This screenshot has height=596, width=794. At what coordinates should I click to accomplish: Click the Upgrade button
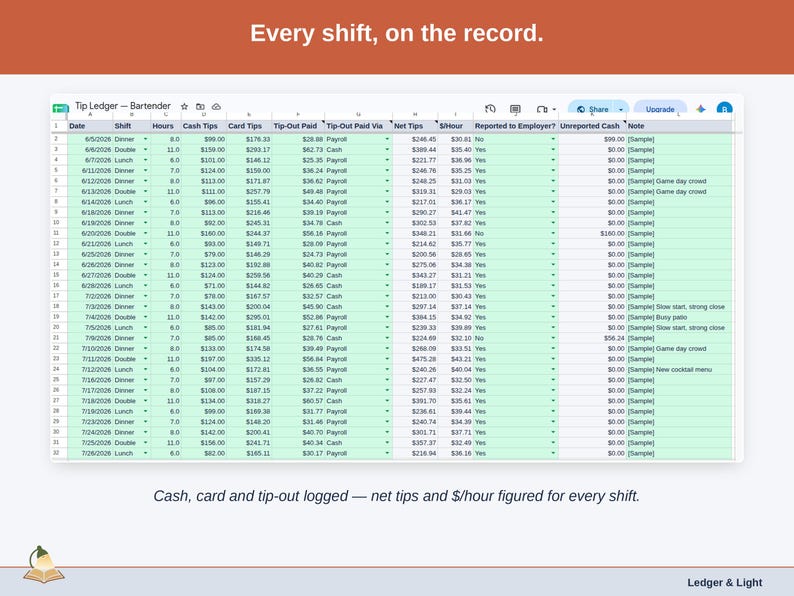click(x=660, y=109)
